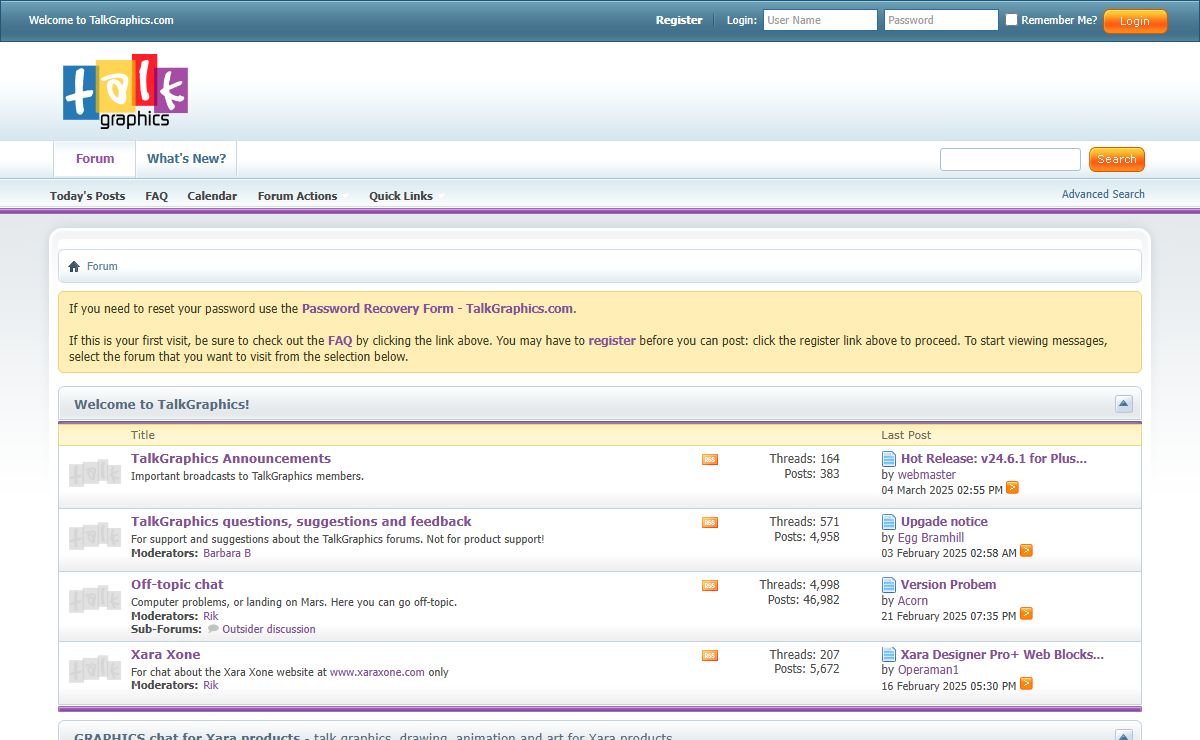Go to last post by webmaster arrow icon
This screenshot has width=1200, height=740.
tap(1013, 488)
